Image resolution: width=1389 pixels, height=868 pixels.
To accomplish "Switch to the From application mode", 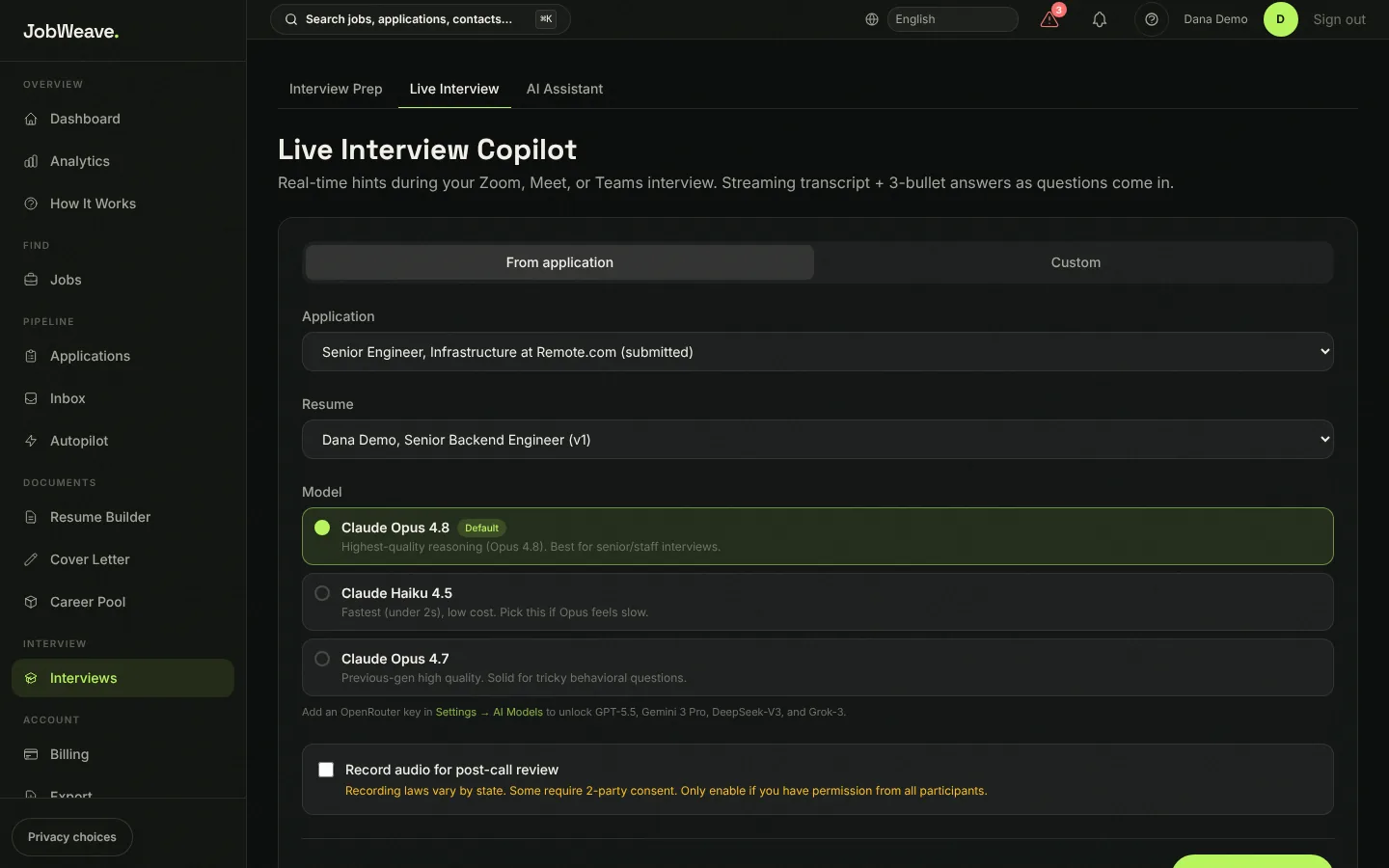I will pos(559,262).
